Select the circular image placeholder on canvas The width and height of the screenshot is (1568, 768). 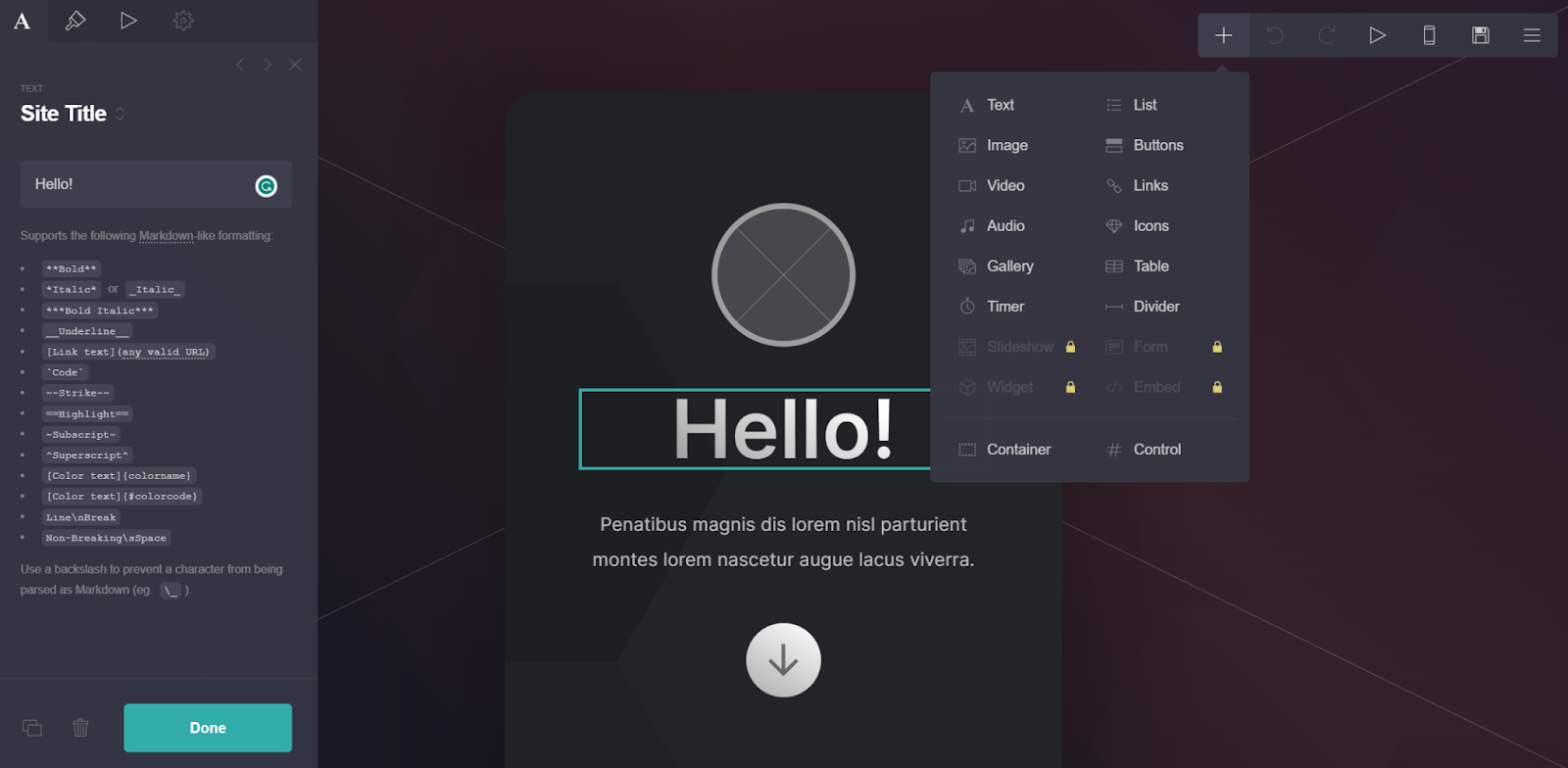783,275
